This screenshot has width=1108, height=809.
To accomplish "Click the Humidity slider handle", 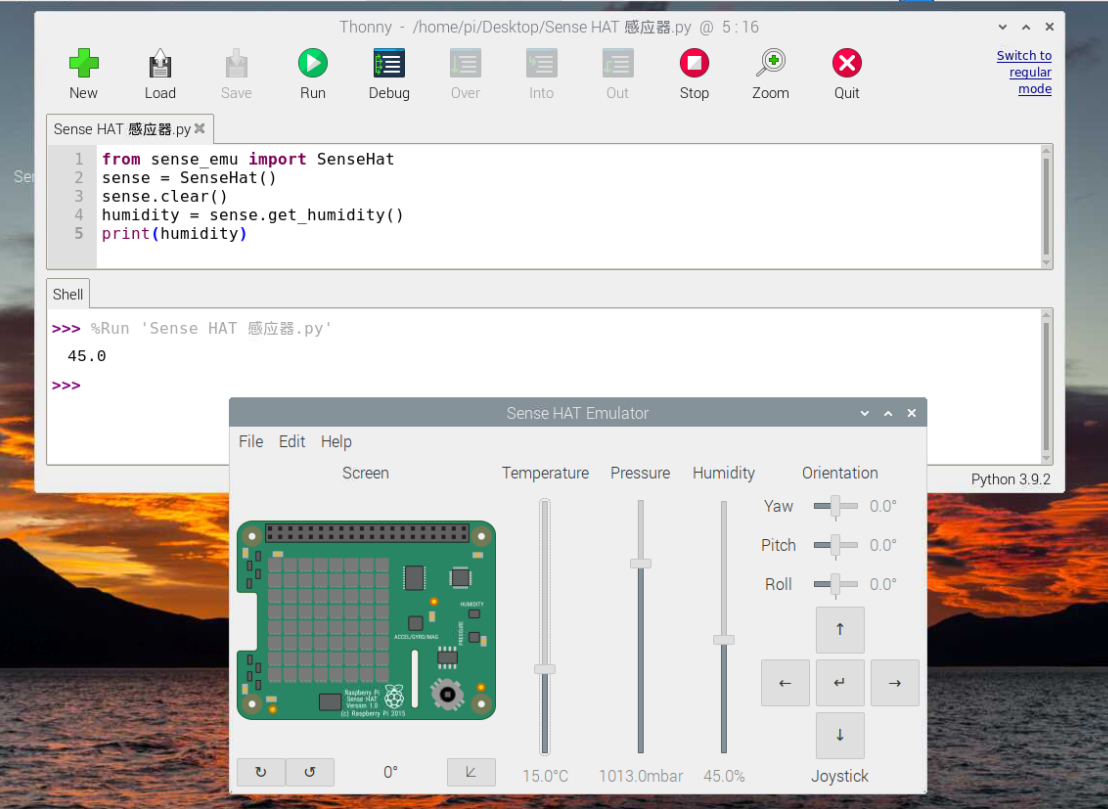I will pyautogui.click(x=724, y=639).
